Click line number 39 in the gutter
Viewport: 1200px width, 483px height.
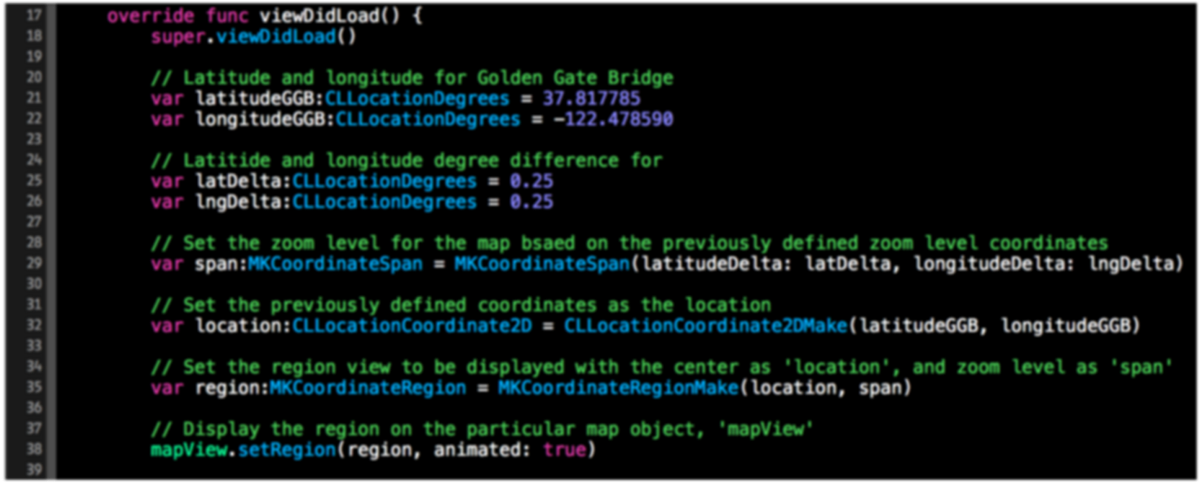(35, 468)
